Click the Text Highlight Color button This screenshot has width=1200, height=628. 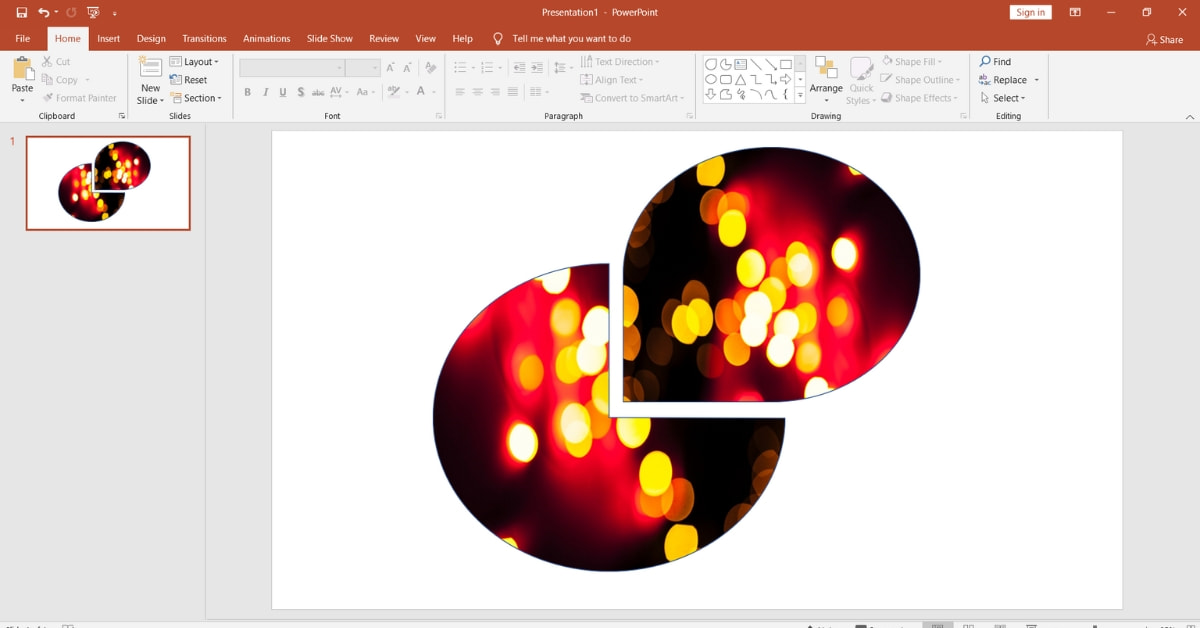[x=396, y=92]
